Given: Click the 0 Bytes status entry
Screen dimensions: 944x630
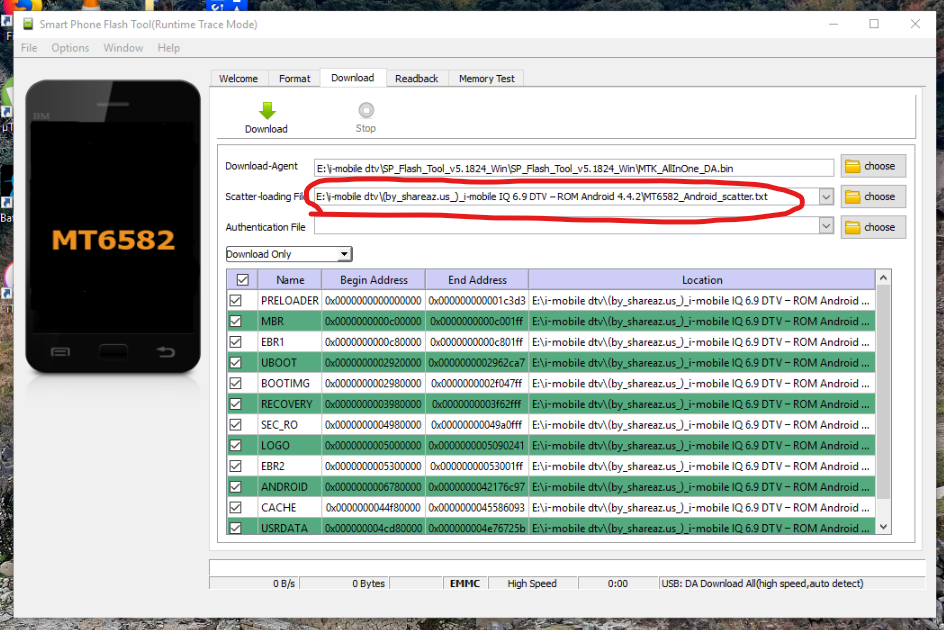Looking at the screenshot, I should [x=368, y=583].
